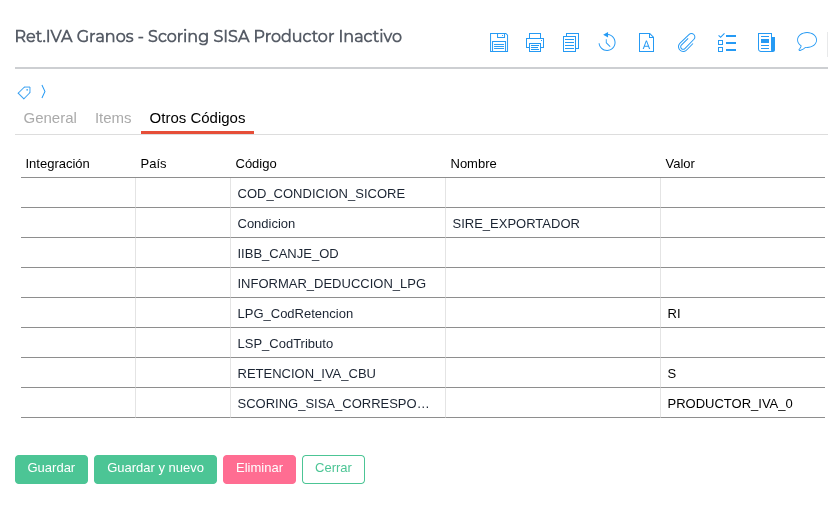
Task: Open comments with the speech bubble icon
Action: click(x=806, y=42)
